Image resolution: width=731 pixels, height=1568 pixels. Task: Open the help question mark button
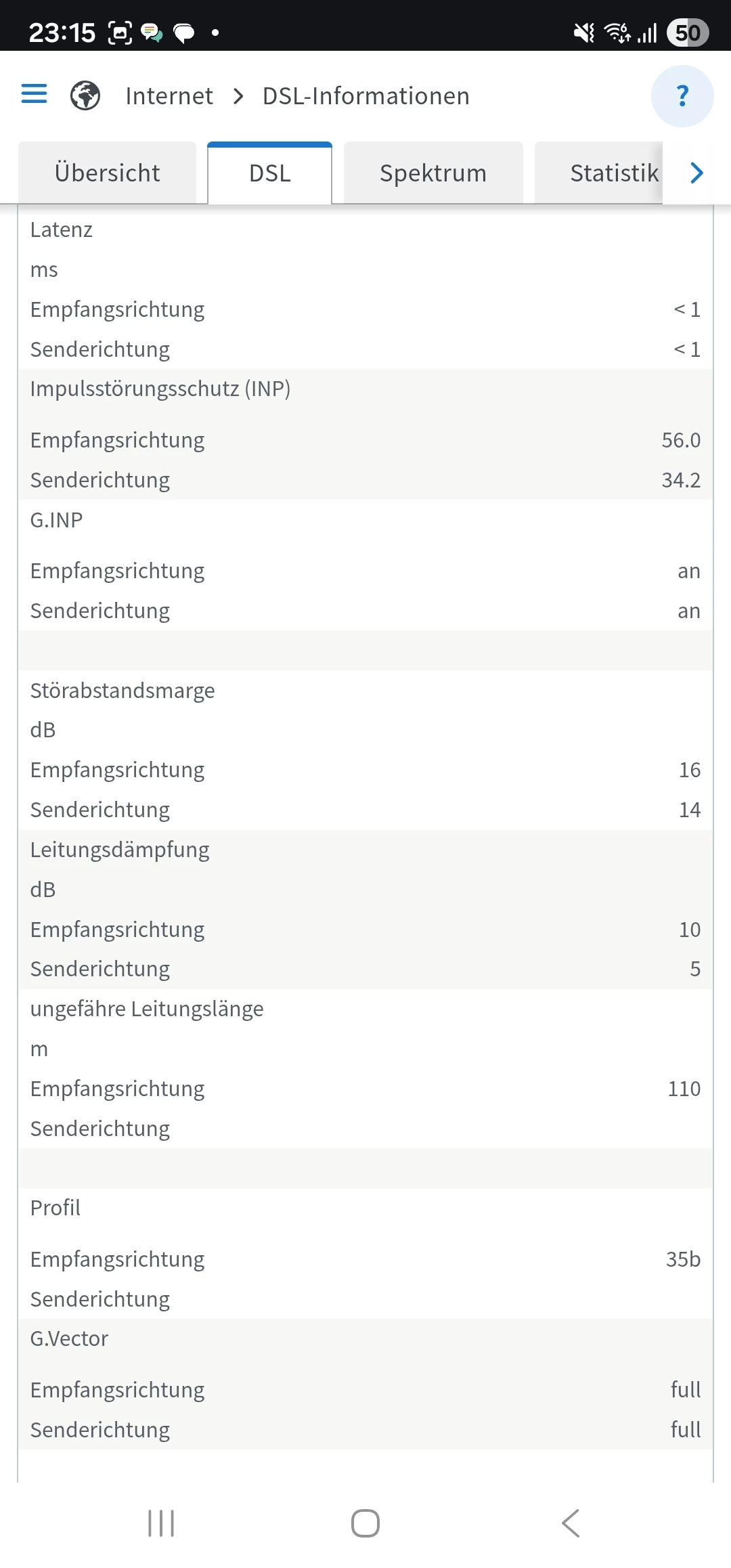click(682, 96)
